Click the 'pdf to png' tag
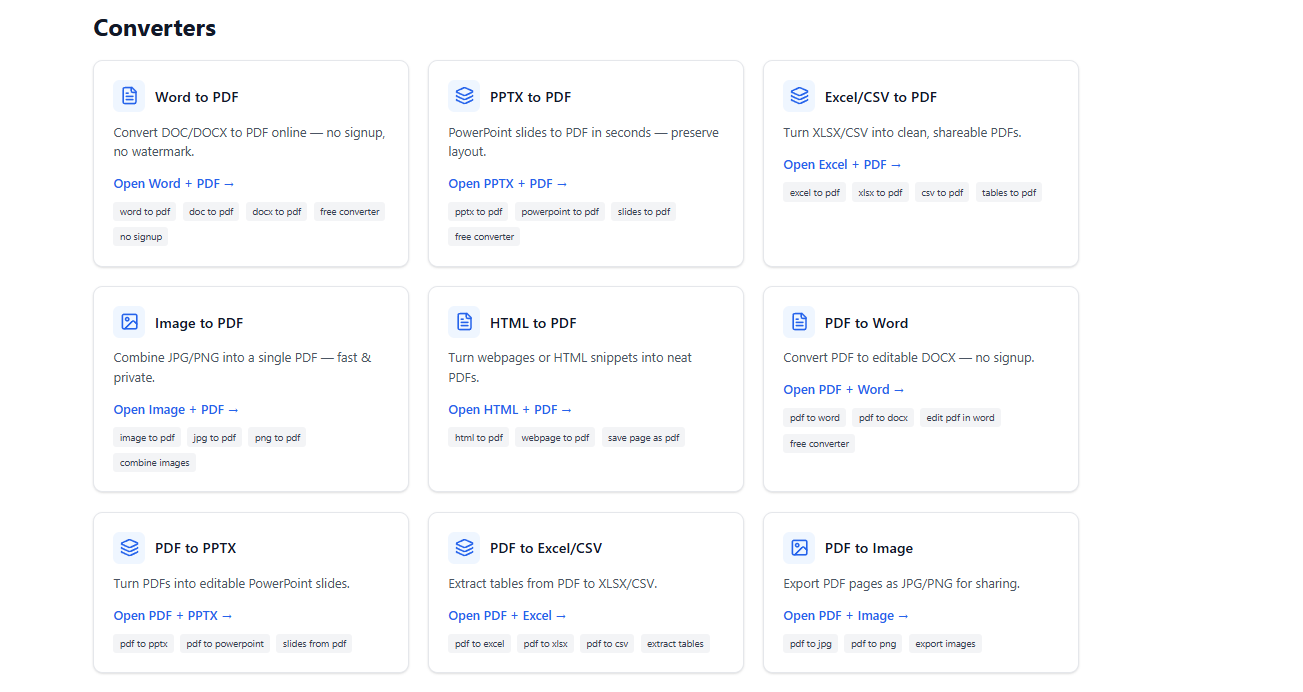This screenshot has width=1303, height=692. 874,644
